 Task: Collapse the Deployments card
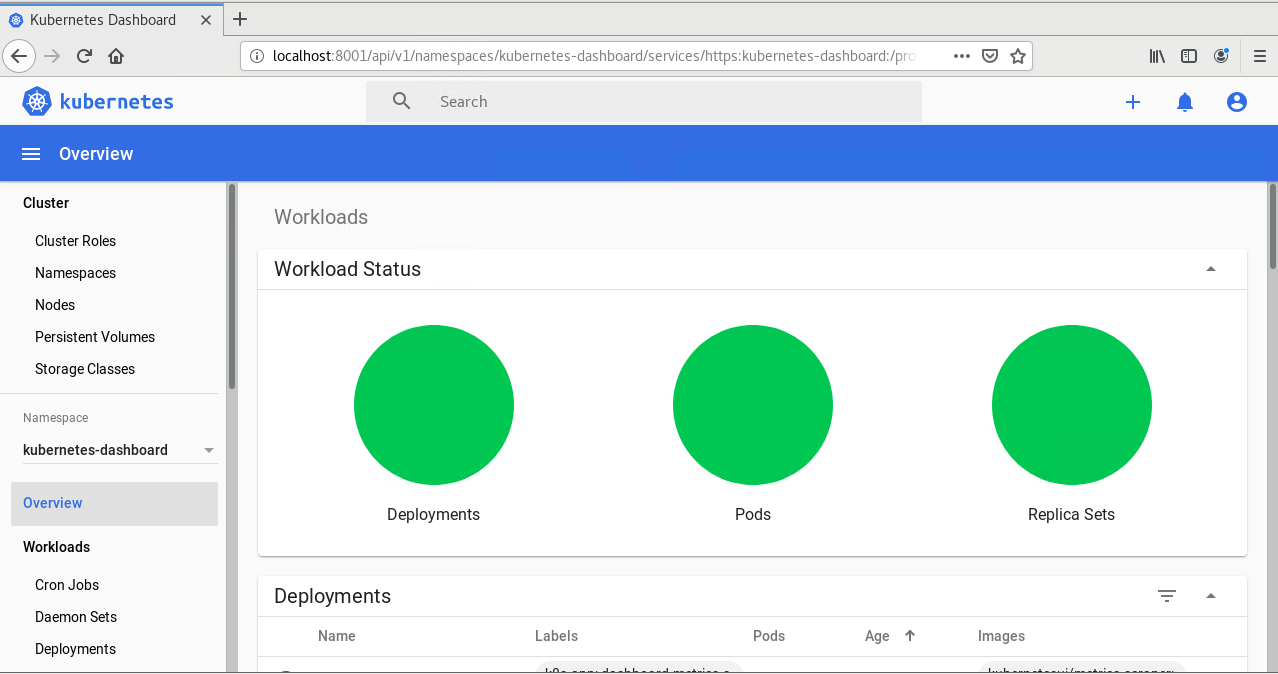[1211, 596]
